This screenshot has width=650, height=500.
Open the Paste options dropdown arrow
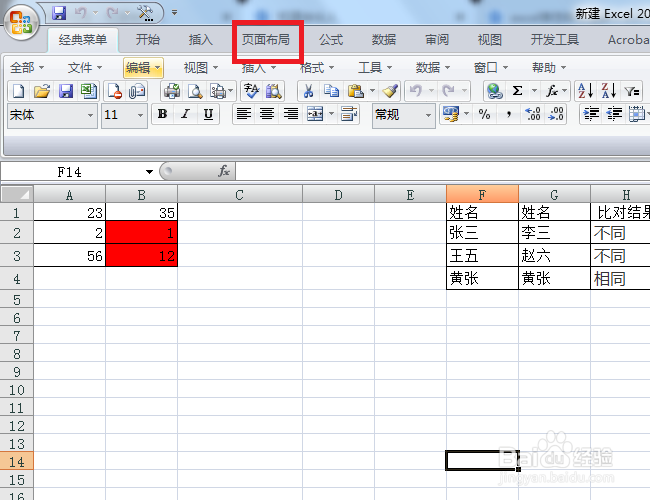pyautogui.click(x=372, y=91)
